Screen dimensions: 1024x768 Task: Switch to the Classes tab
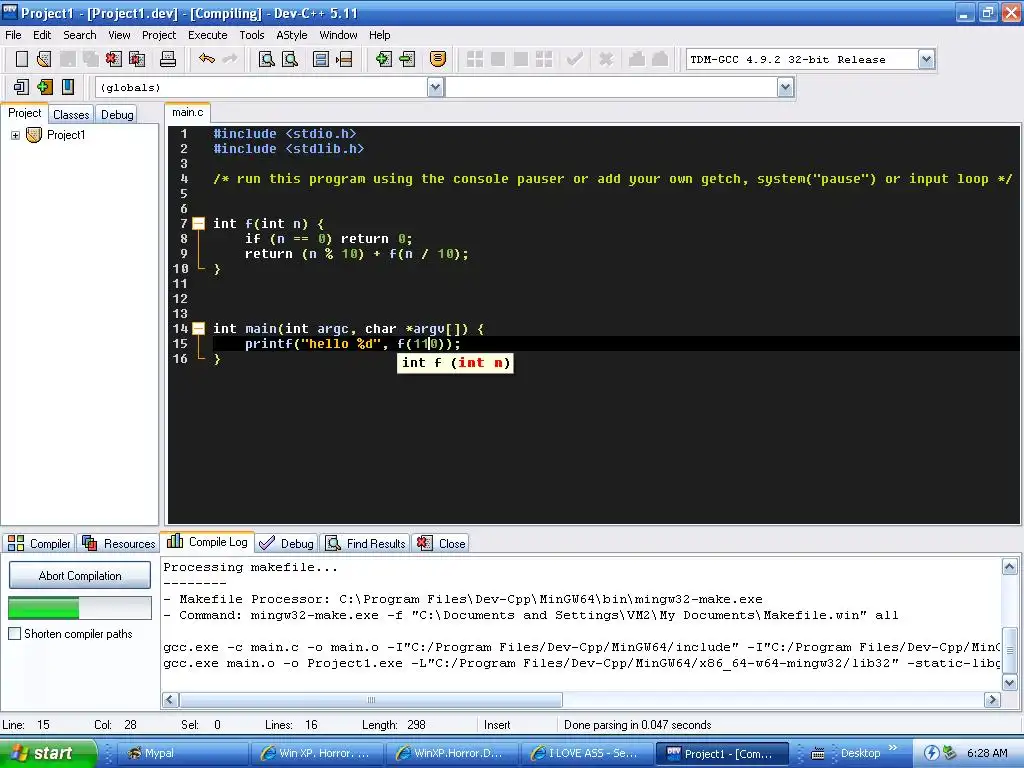coord(71,115)
